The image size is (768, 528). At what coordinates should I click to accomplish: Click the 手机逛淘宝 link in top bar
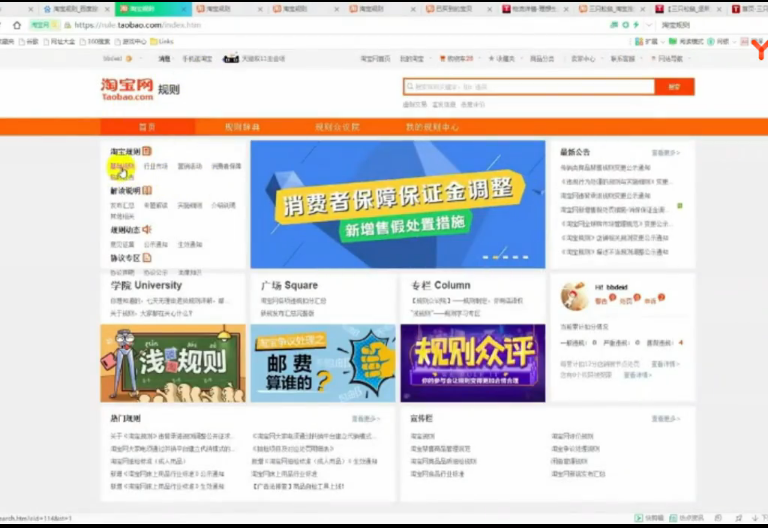(x=197, y=58)
